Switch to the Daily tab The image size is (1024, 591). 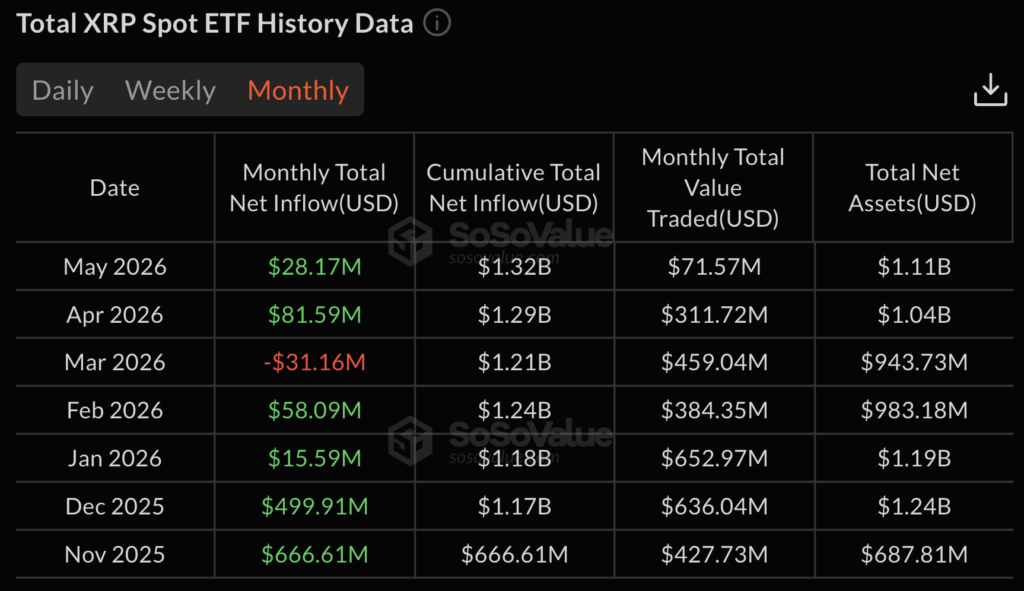click(63, 90)
